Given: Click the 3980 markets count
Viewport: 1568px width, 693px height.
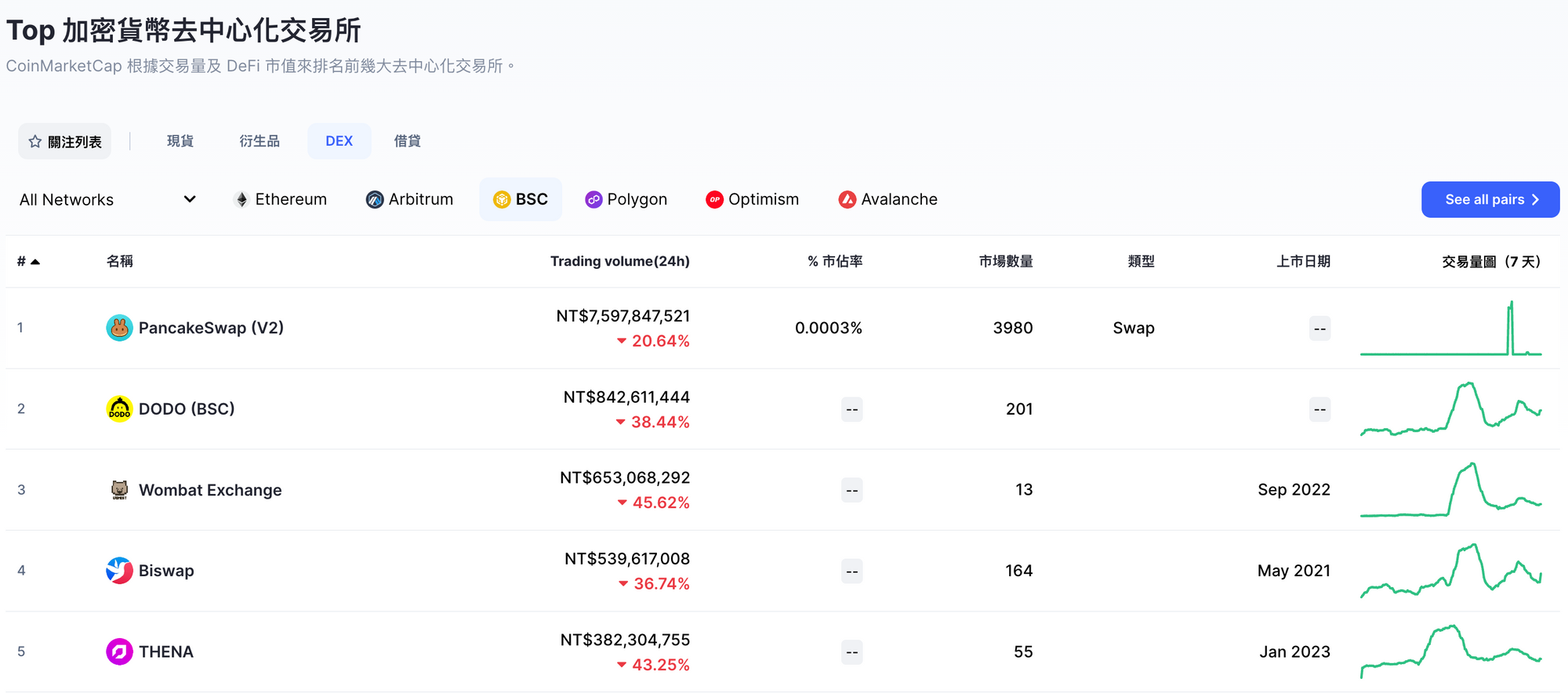Looking at the screenshot, I should (1013, 328).
